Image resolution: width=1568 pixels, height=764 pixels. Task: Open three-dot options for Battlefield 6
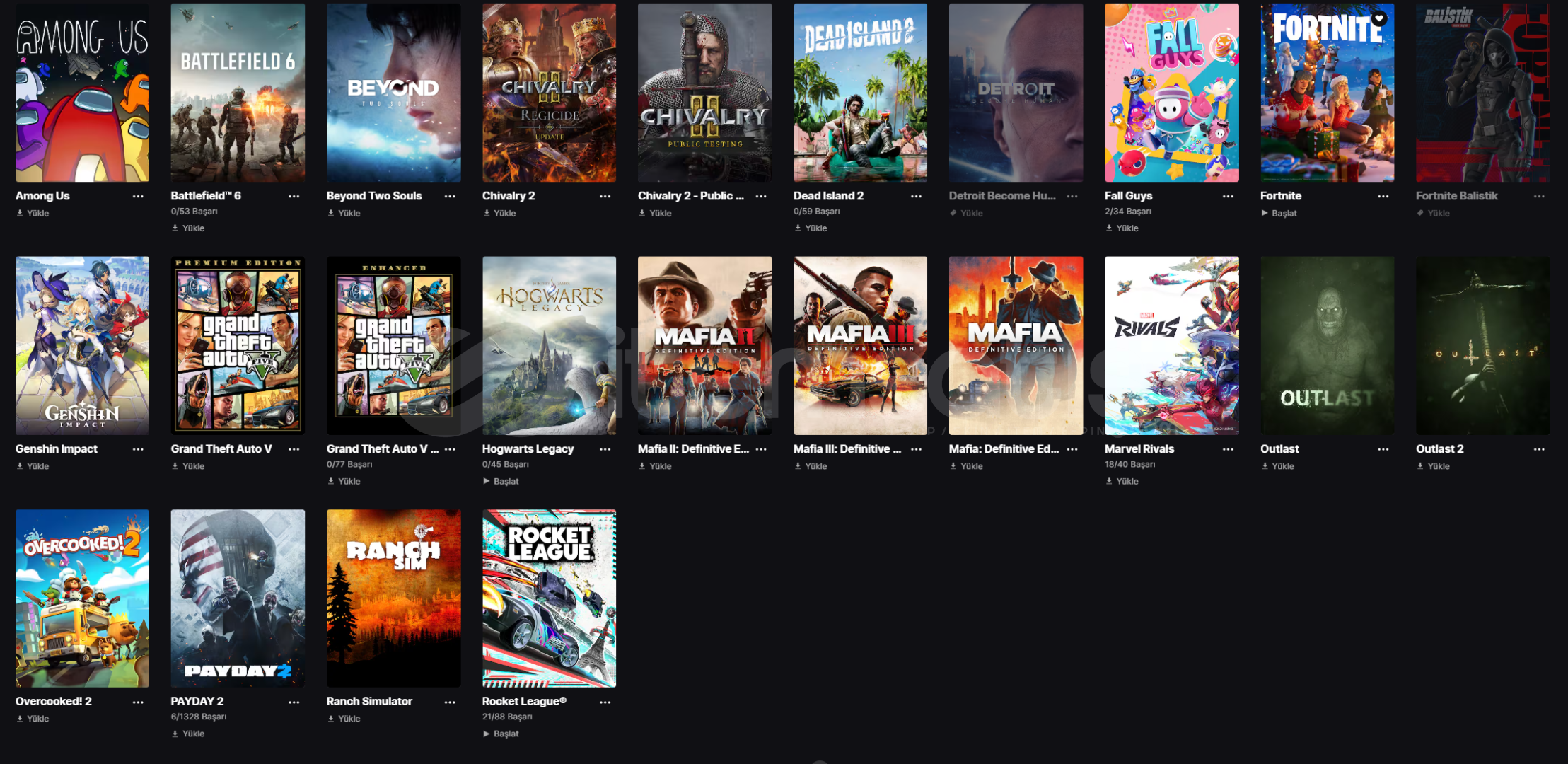[x=294, y=196]
